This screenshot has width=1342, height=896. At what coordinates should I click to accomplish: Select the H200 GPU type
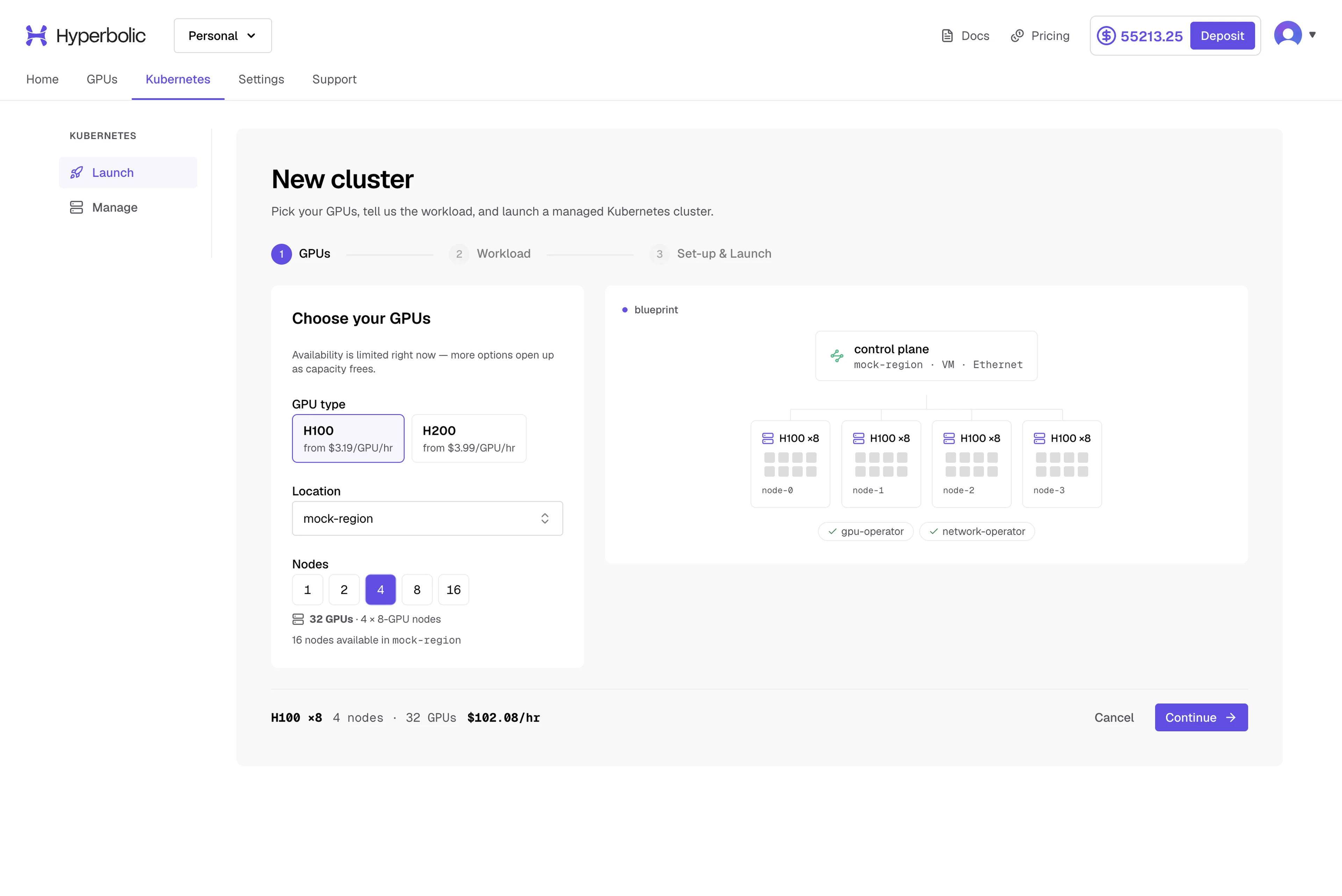(468, 438)
